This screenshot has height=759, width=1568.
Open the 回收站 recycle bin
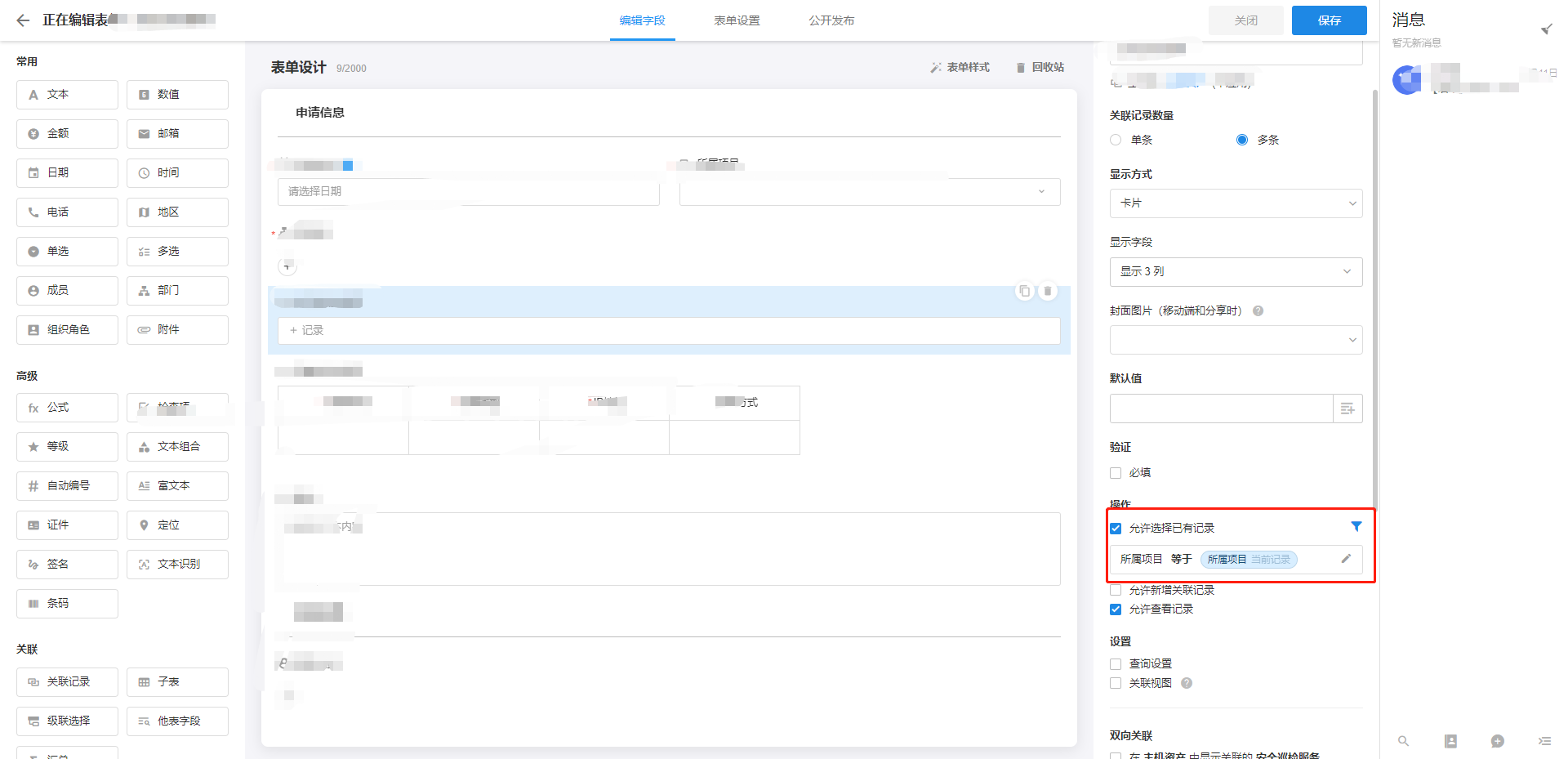click(1040, 67)
